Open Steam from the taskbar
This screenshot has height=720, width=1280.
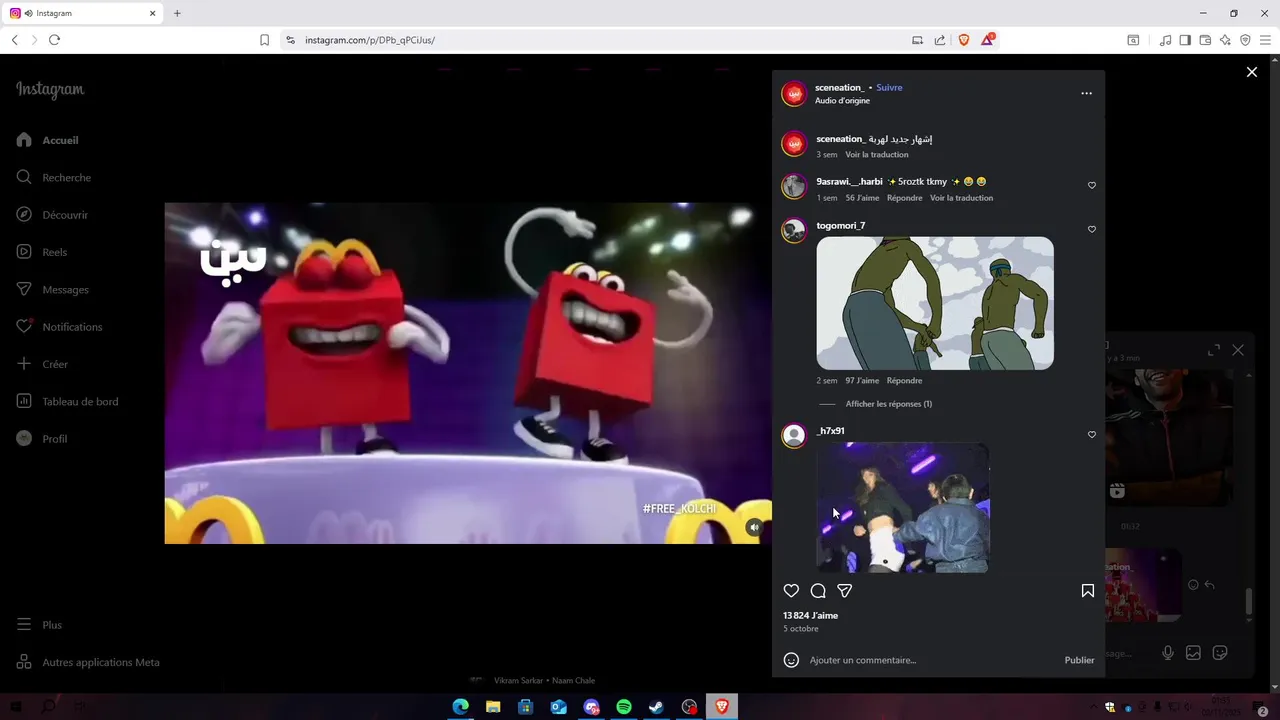[x=656, y=707]
